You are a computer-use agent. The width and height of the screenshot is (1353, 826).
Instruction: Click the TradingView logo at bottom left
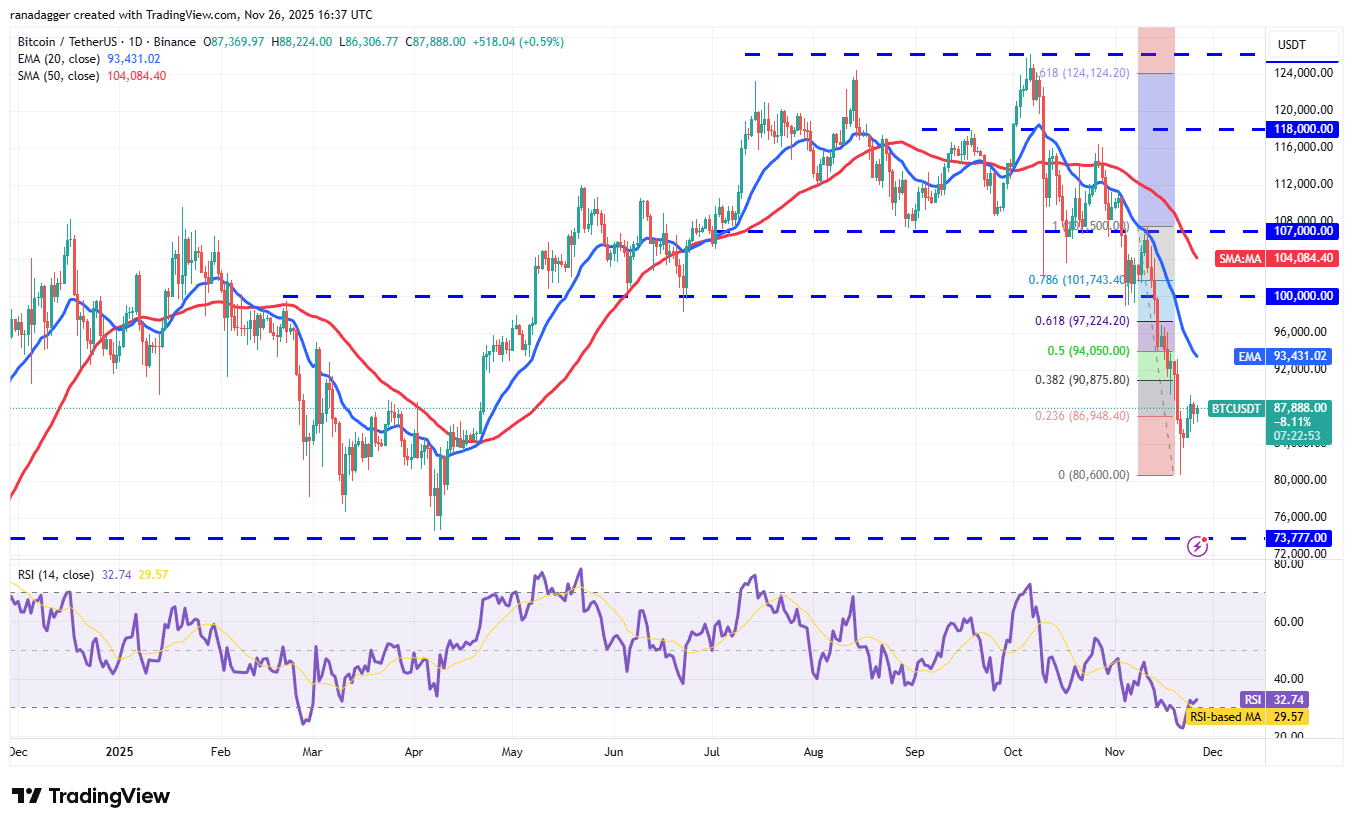click(x=90, y=796)
